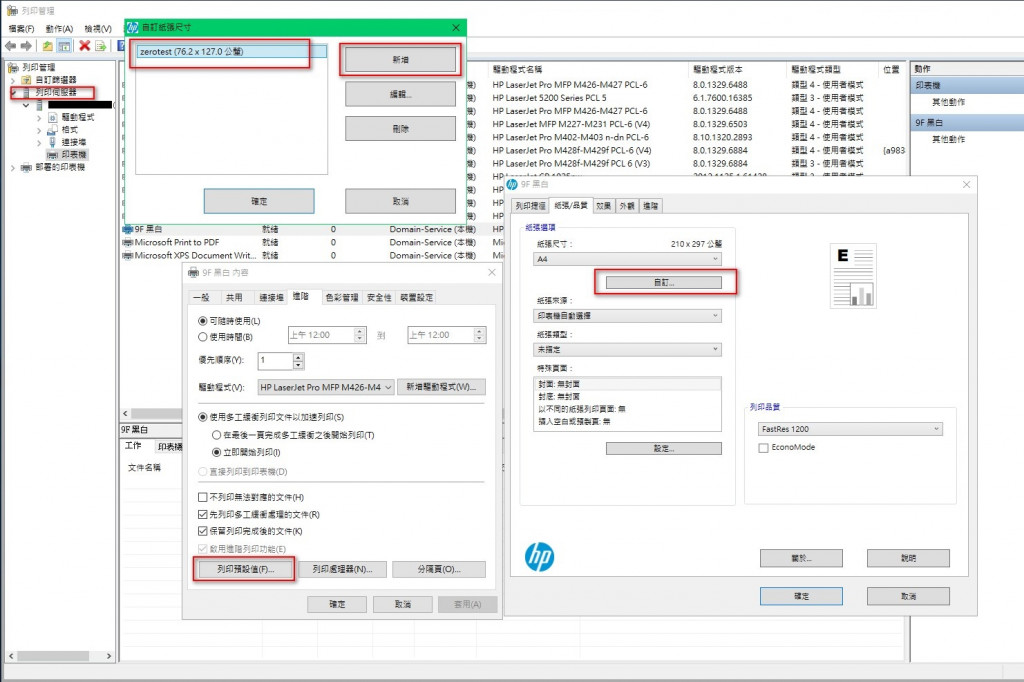Click the priority spinner up arrow

pos(298,357)
